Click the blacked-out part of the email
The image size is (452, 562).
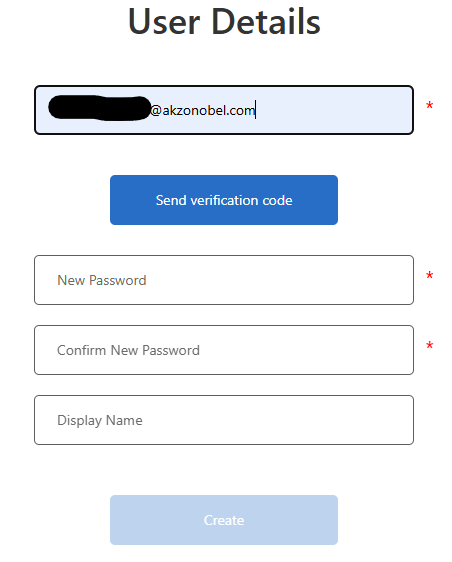pos(99,108)
